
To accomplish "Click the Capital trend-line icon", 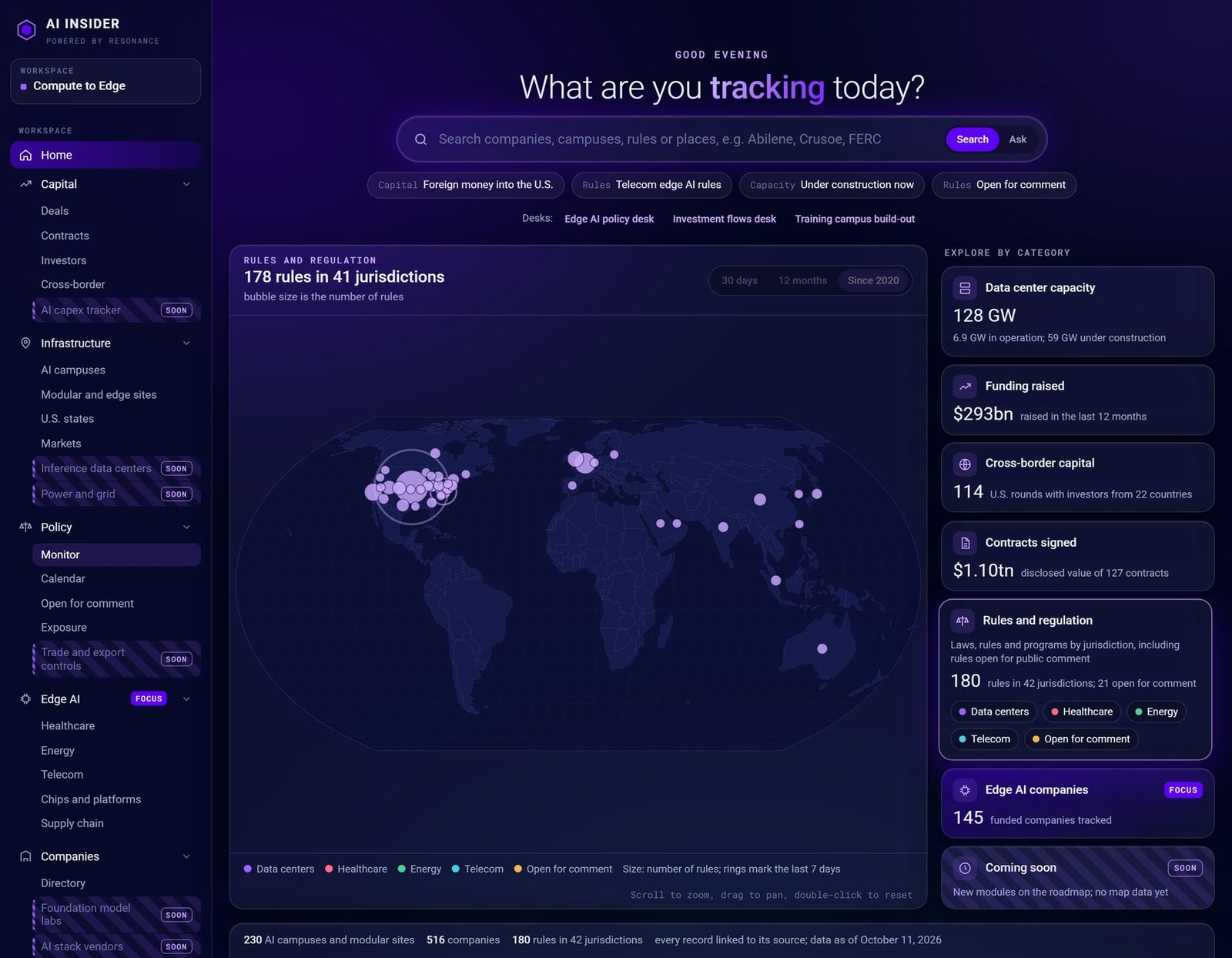I will point(25,184).
